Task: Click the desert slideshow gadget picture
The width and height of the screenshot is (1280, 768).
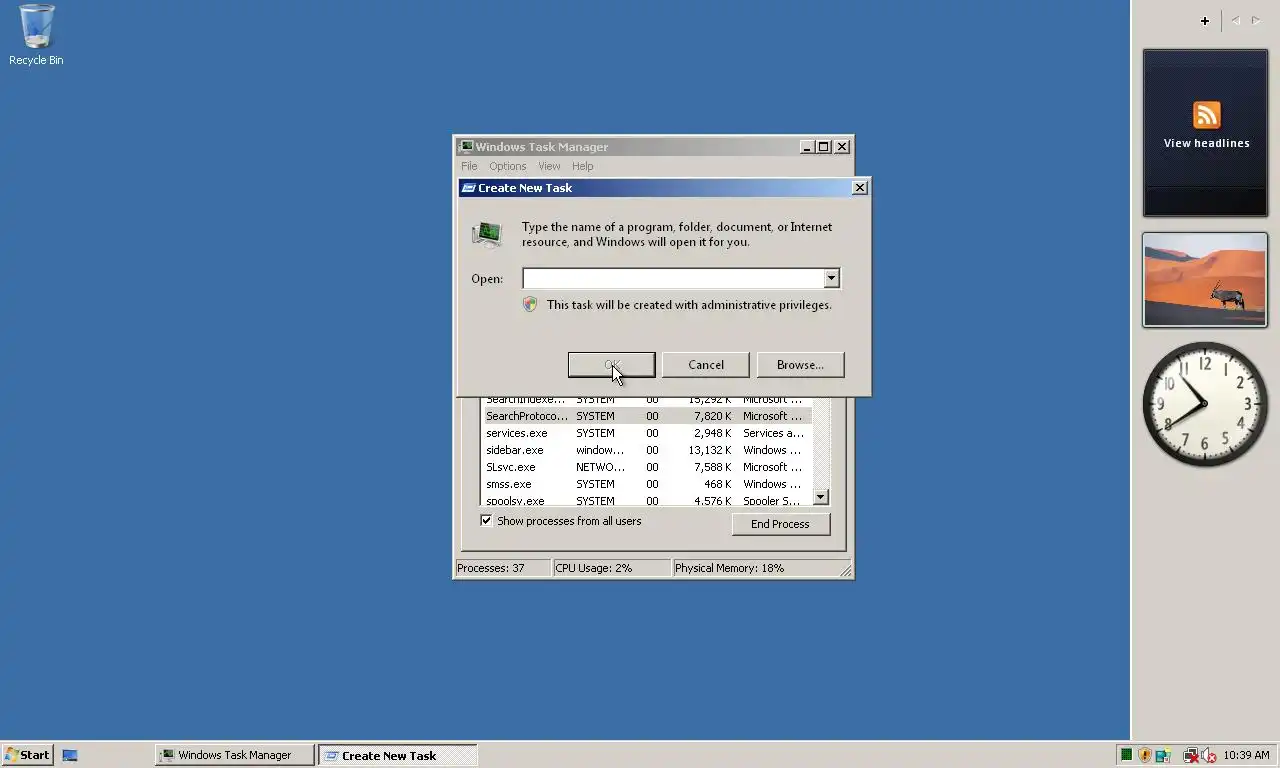Action: click(1205, 280)
